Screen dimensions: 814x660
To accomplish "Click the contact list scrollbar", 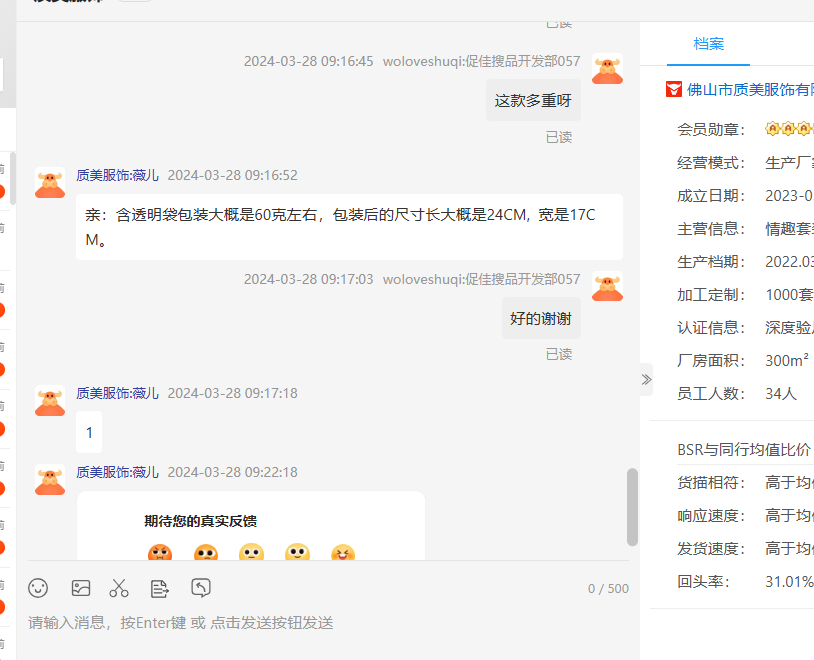I will [13, 179].
